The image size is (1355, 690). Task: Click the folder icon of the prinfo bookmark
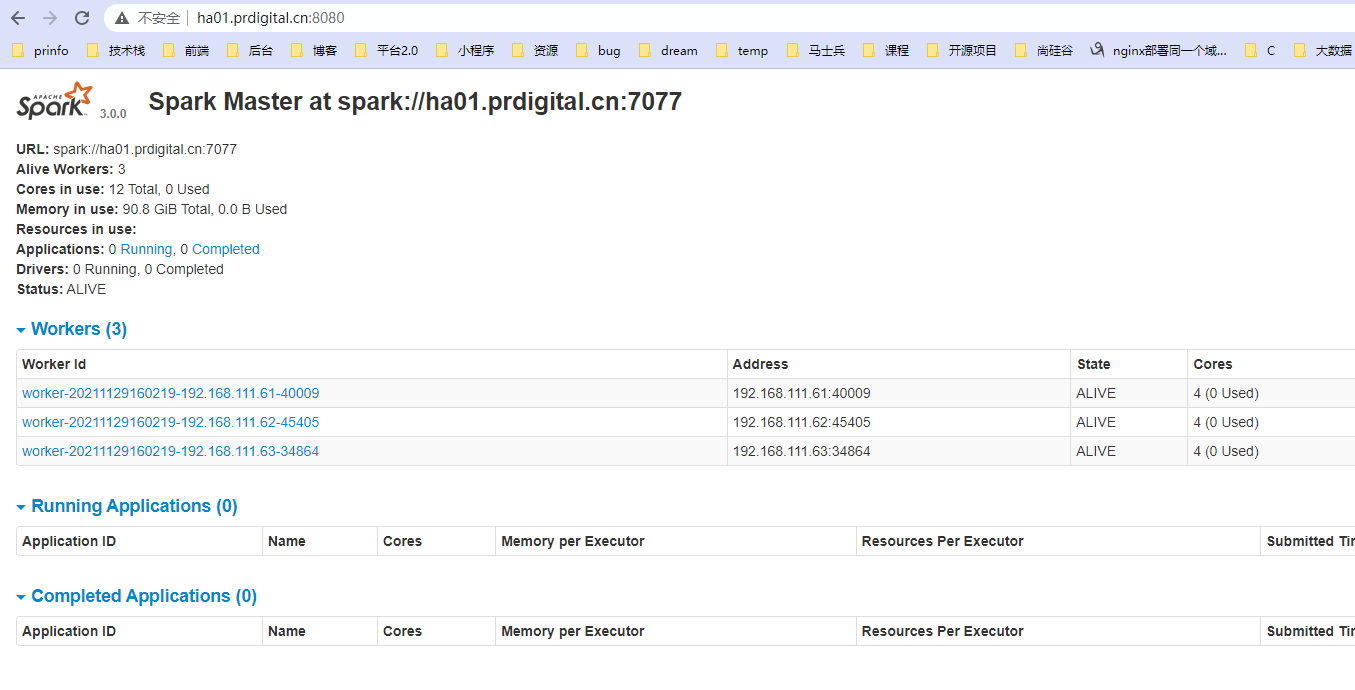pos(17,50)
